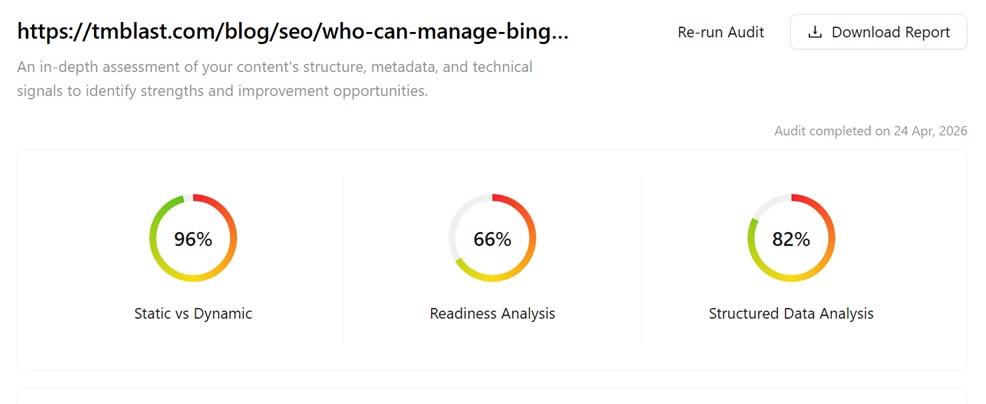
Task: Click the download icon in Download Report
Action: 815,32
